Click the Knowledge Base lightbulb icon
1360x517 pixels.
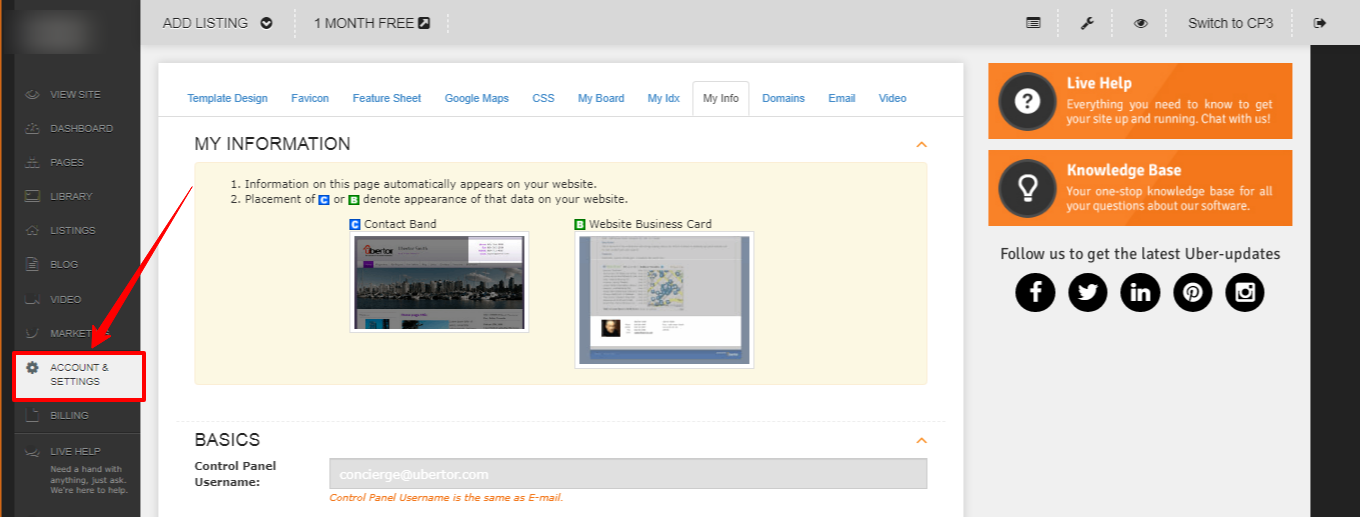[x=1027, y=188]
